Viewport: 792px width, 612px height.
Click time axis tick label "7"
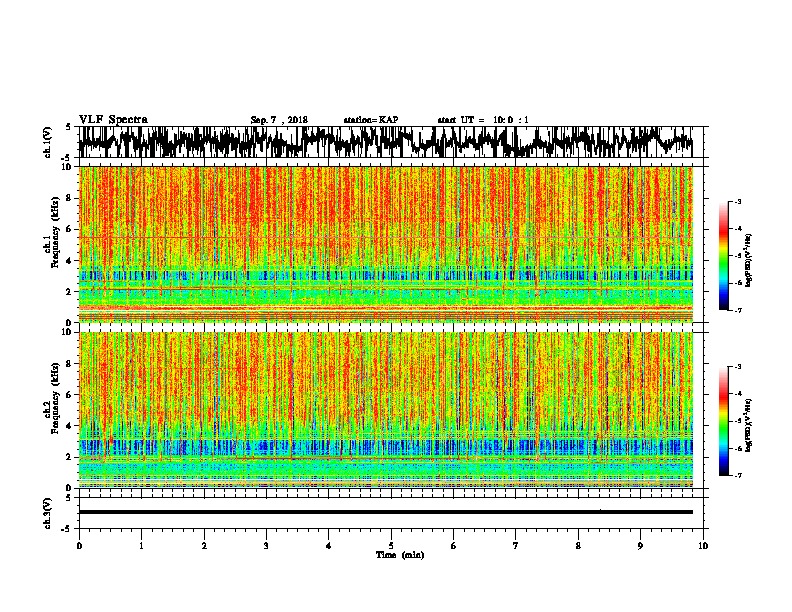(516, 546)
